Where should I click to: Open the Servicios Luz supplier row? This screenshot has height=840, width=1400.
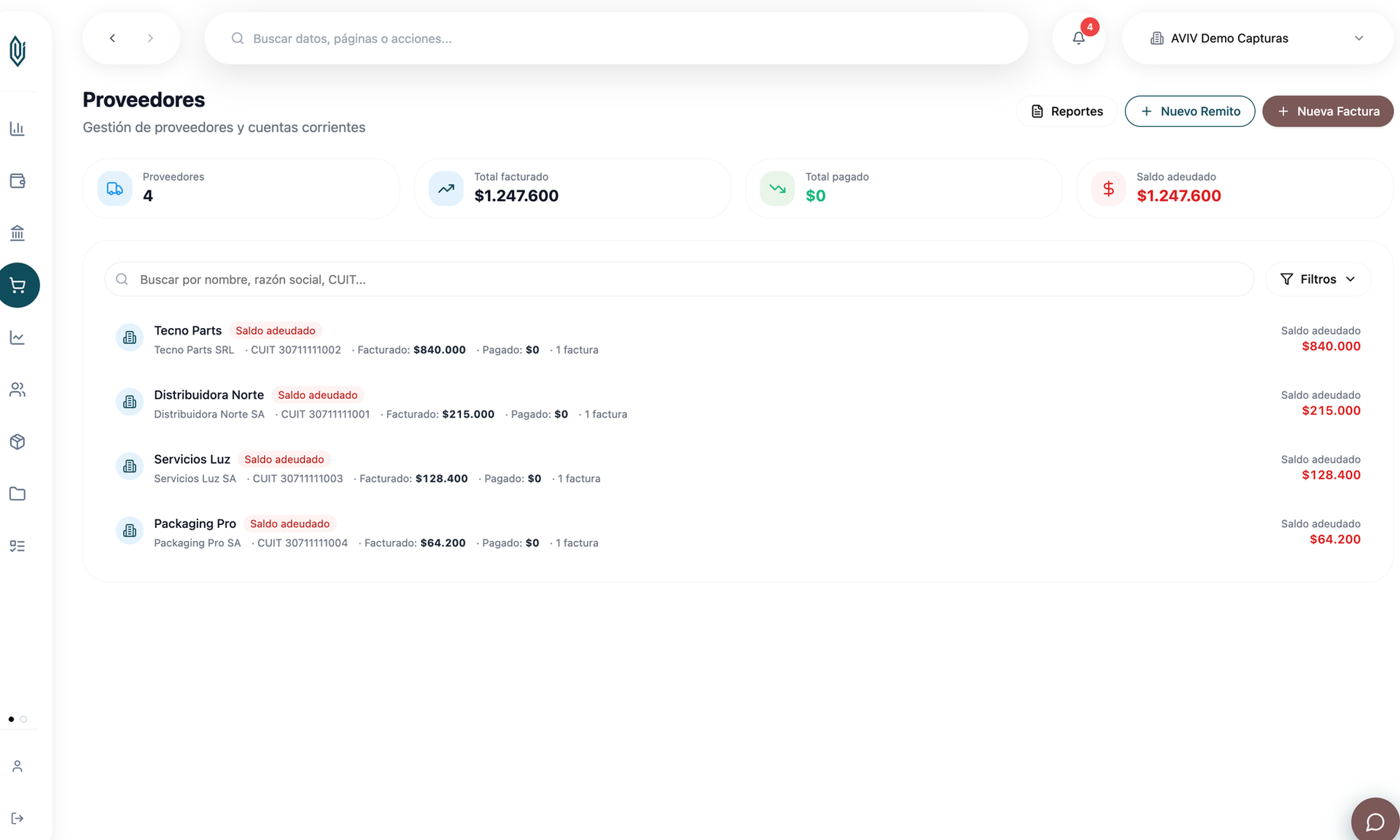738,467
